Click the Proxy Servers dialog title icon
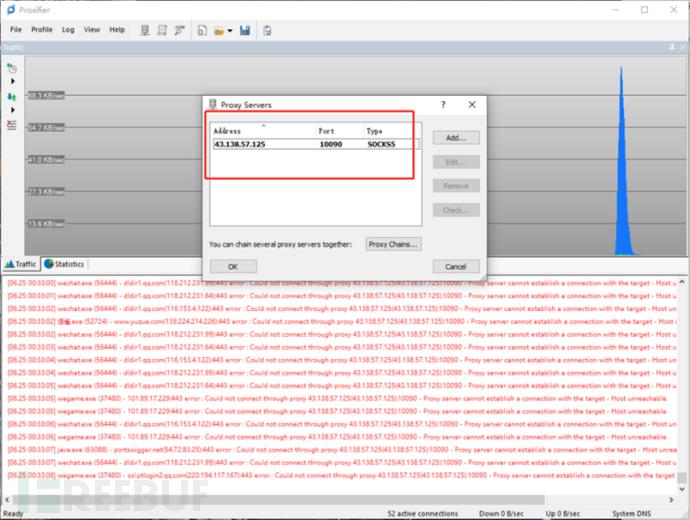The width and height of the screenshot is (690, 520). tap(213, 104)
